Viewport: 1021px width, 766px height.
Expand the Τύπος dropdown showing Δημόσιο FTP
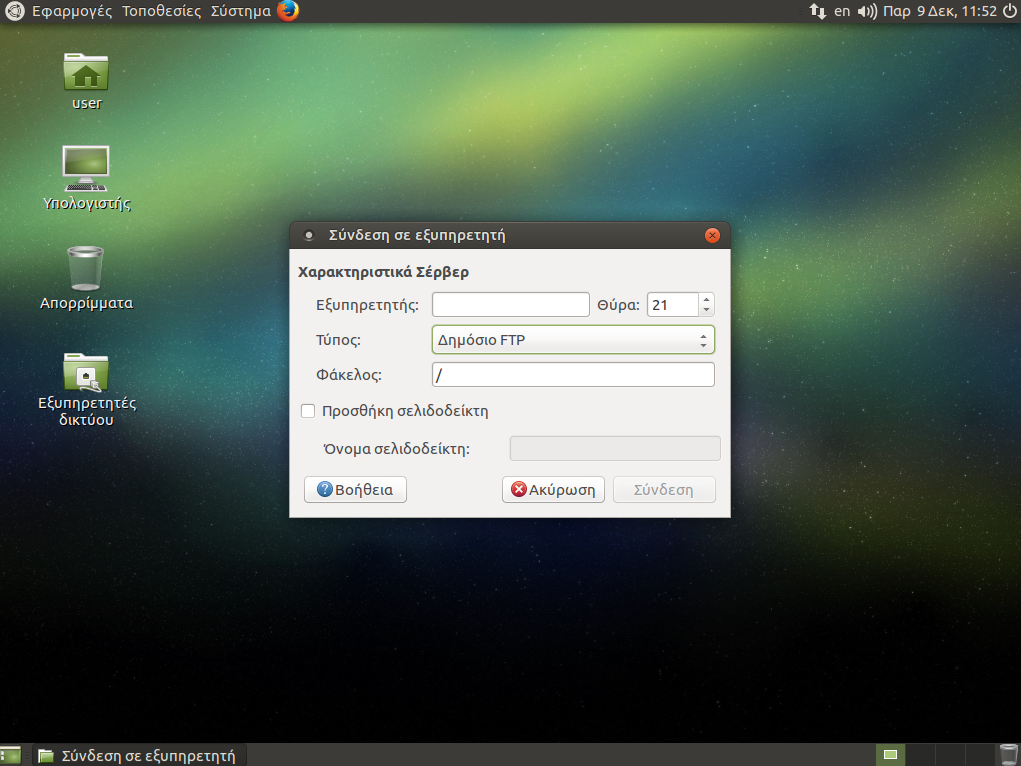pos(573,340)
